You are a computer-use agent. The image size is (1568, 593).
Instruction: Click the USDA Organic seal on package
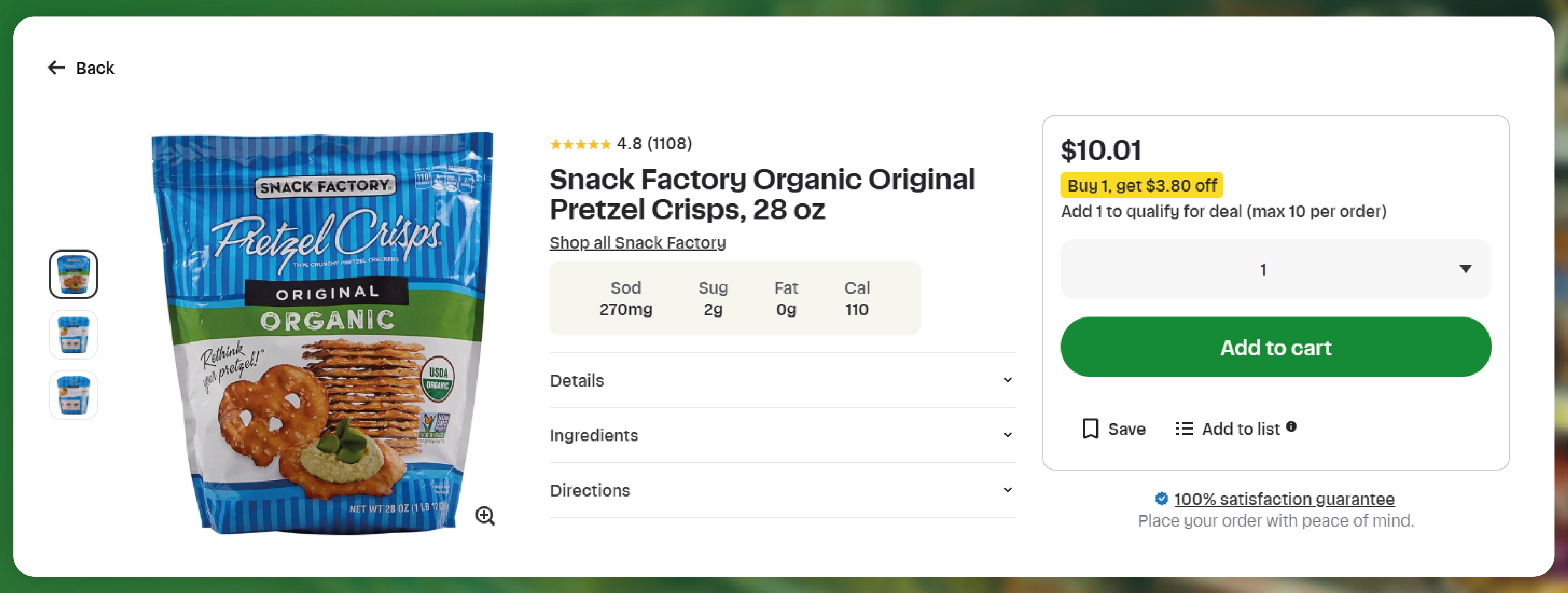coord(438,378)
